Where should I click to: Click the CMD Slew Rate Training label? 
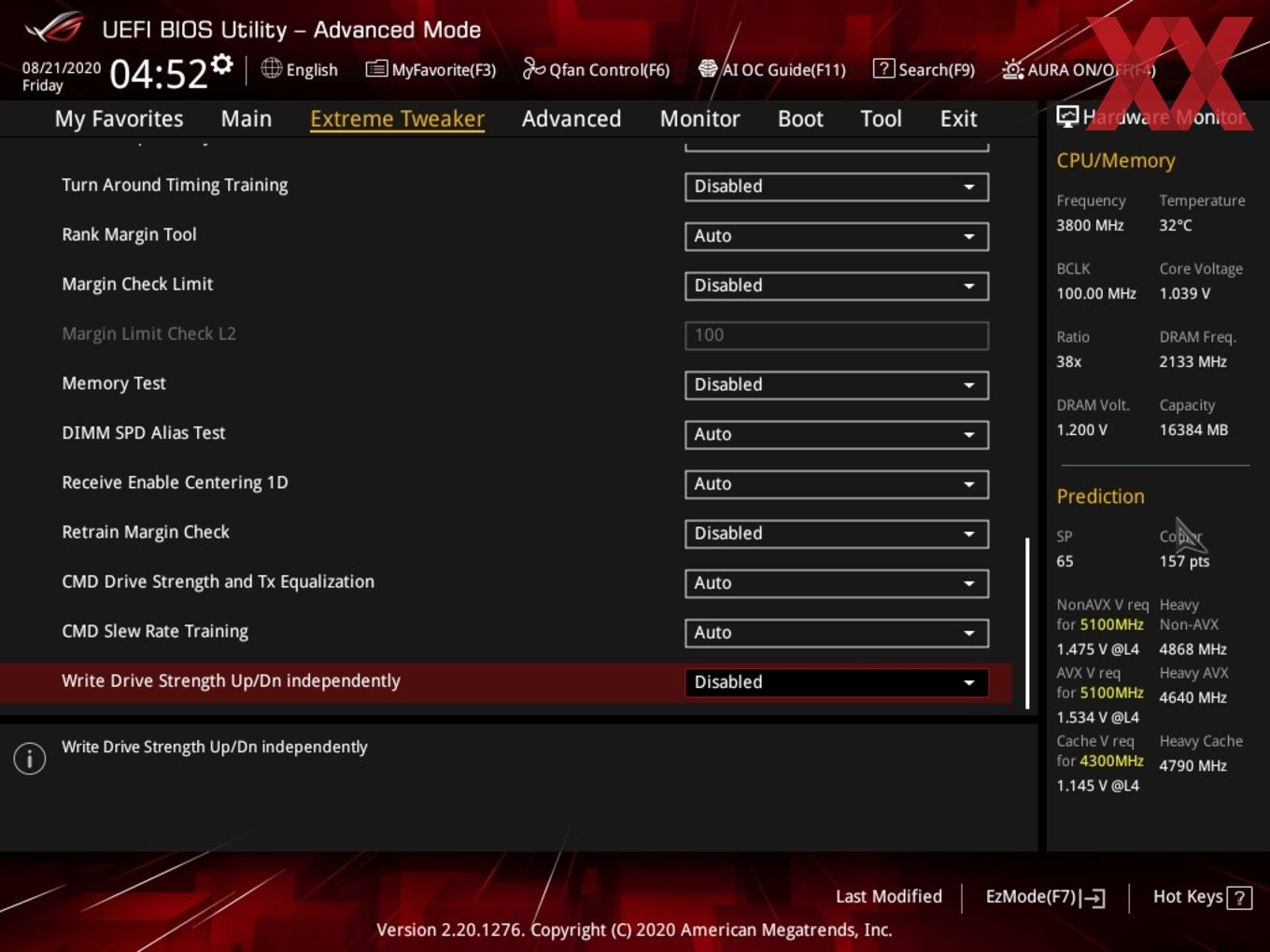(x=155, y=632)
